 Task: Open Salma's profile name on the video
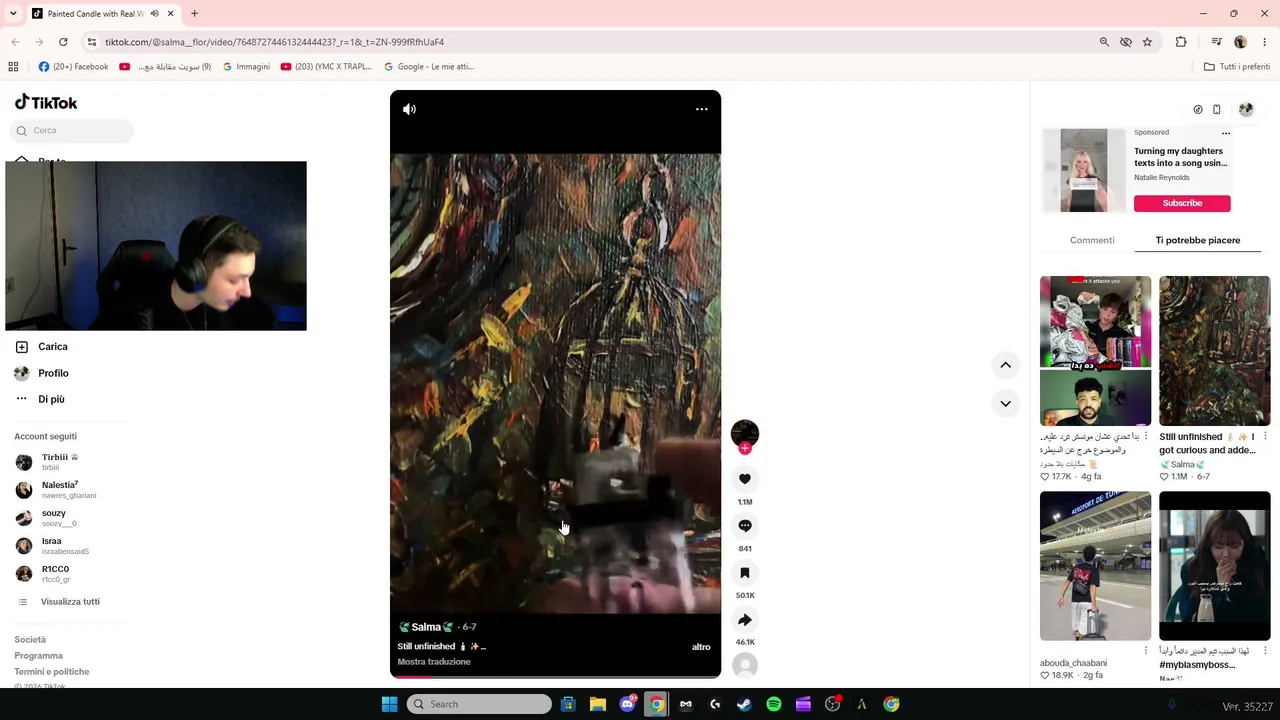[x=426, y=627]
